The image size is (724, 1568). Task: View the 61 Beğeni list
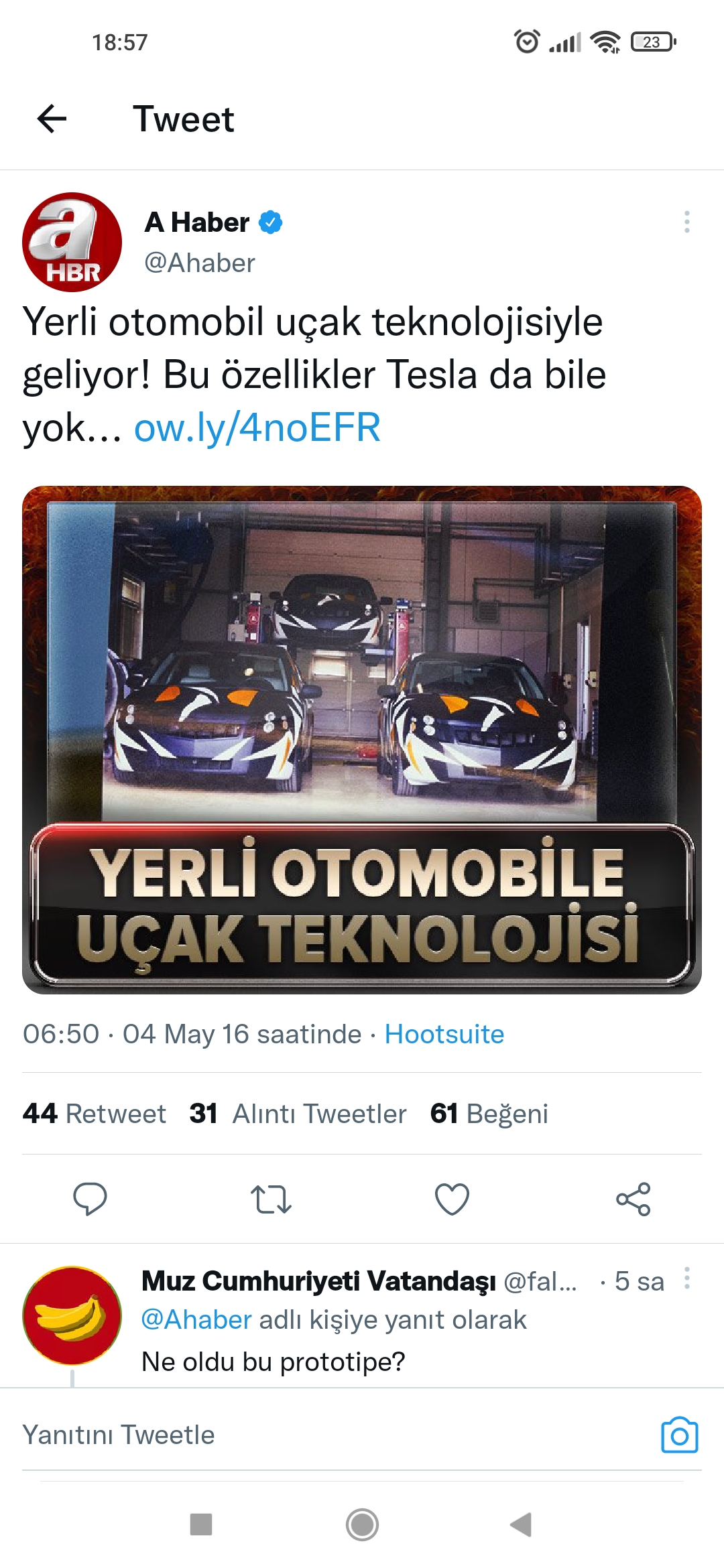click(x=489, y=1114)
